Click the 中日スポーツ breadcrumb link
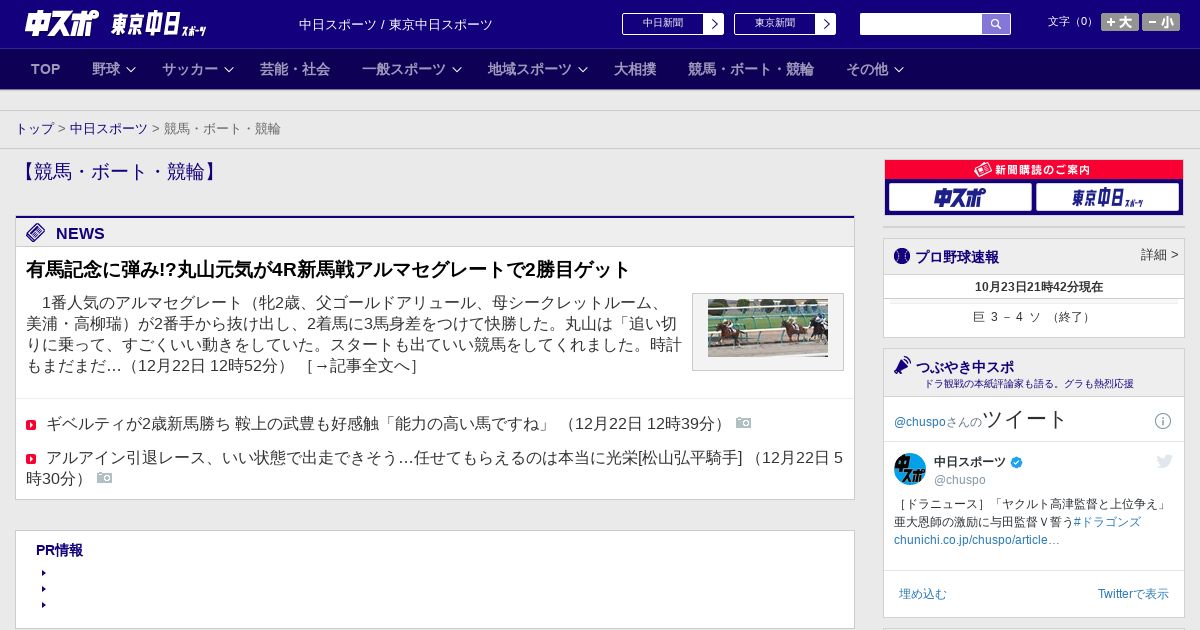 click(x=109, y=129)
